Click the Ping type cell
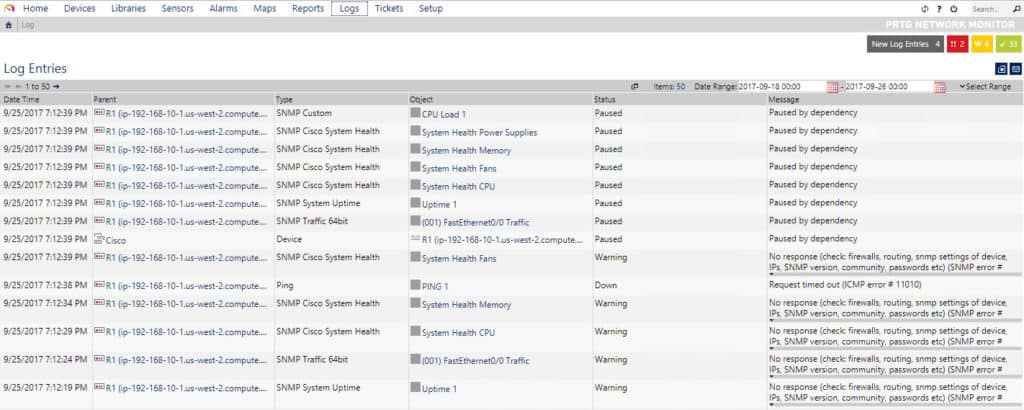The width and height of the screenshot is (1024, 410). click(x=285, y=285)
